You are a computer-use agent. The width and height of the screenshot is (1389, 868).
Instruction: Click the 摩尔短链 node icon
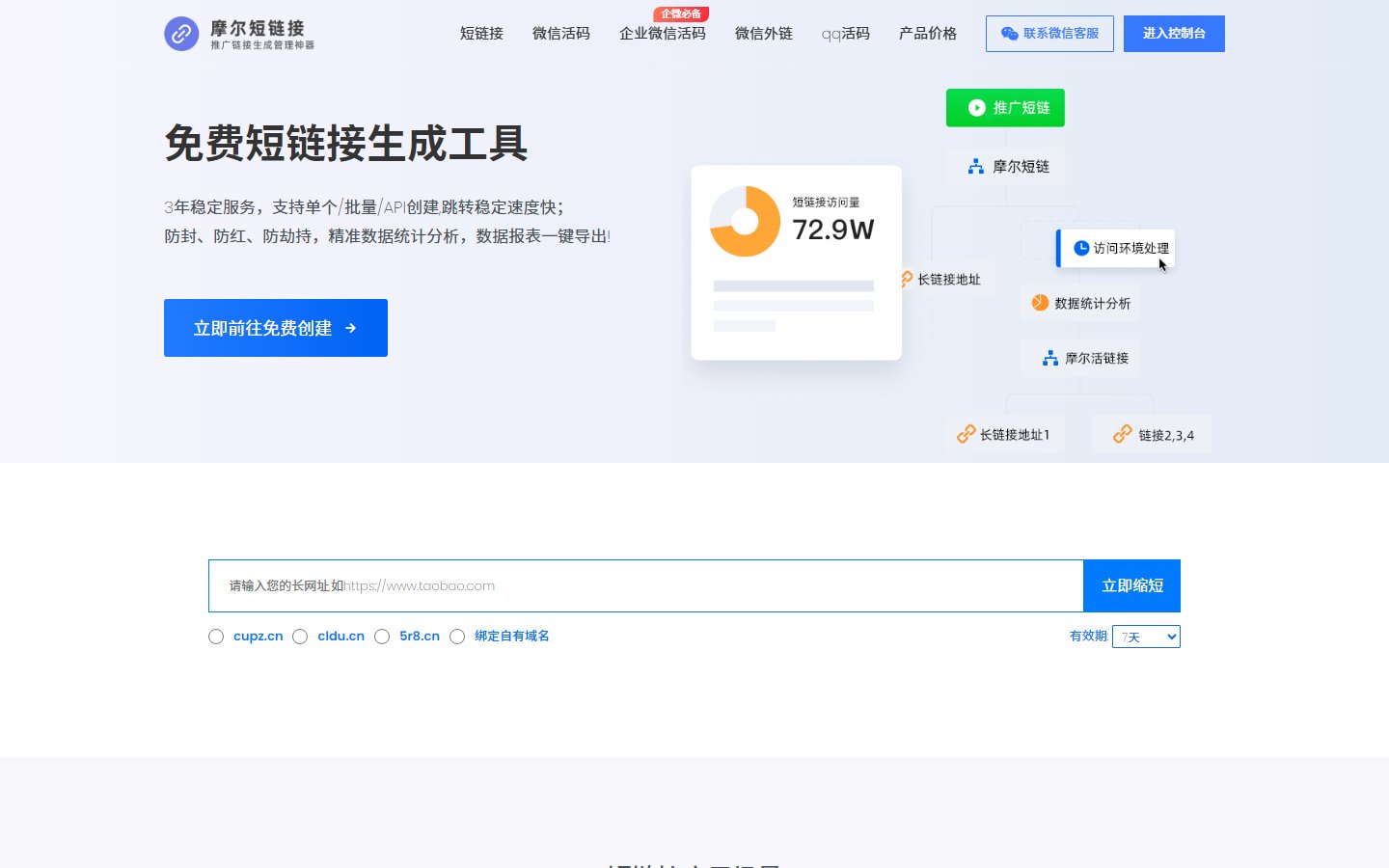click(x=976, y=167)
